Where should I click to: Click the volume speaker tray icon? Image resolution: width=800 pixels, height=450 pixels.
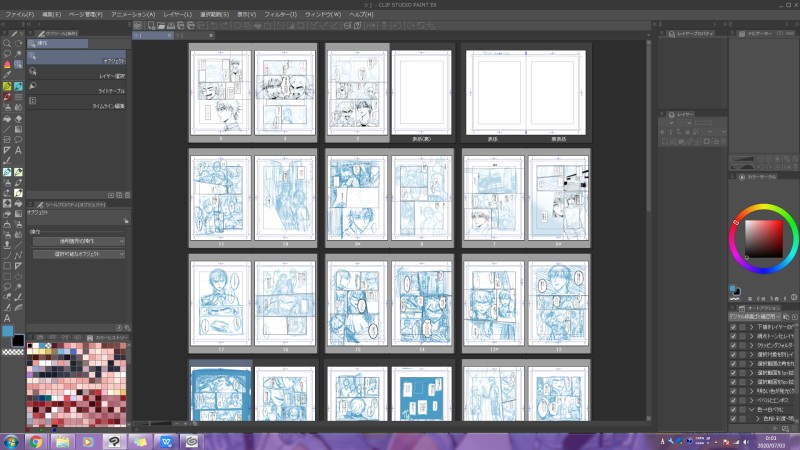pyautogui.click(x=745, y=442)
